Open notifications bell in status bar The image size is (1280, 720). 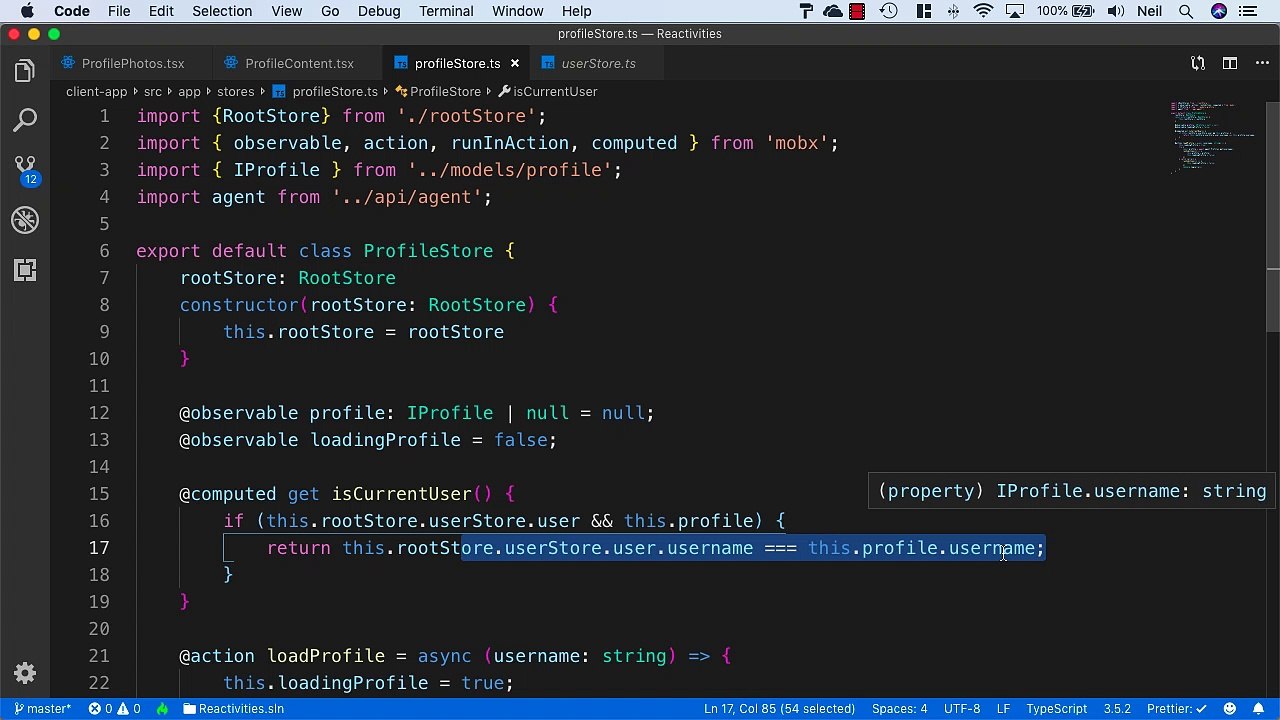point(1258,708)
